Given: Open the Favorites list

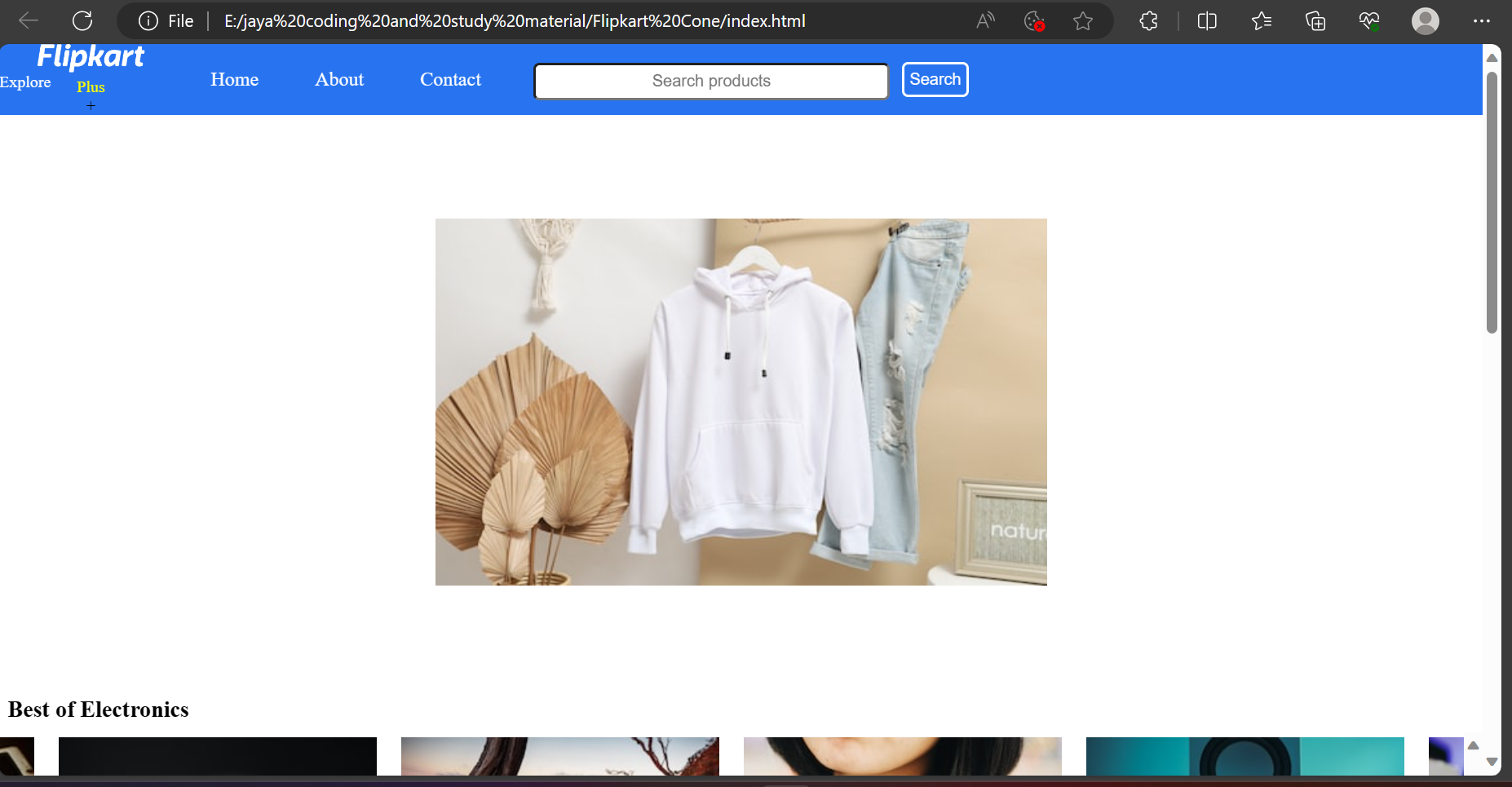Looking at the screenshot, I should coord(1262,20).
